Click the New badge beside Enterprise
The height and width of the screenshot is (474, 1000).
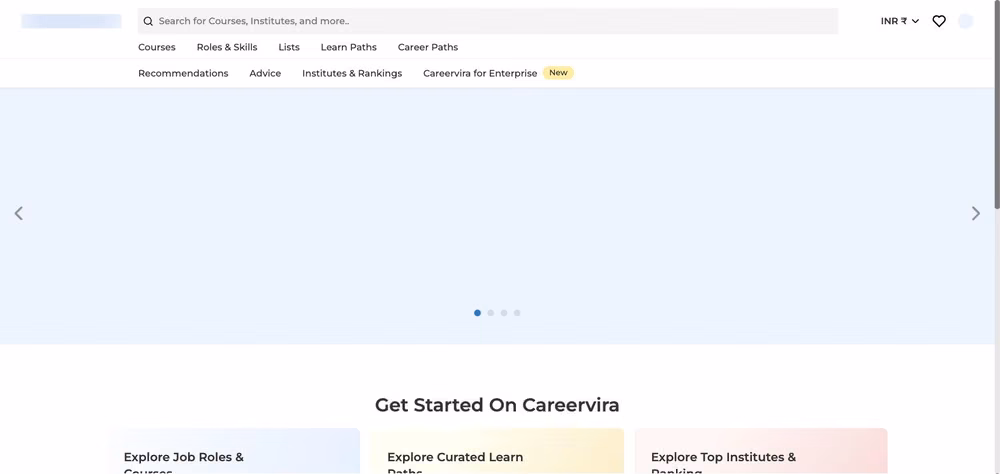[559, 73]
